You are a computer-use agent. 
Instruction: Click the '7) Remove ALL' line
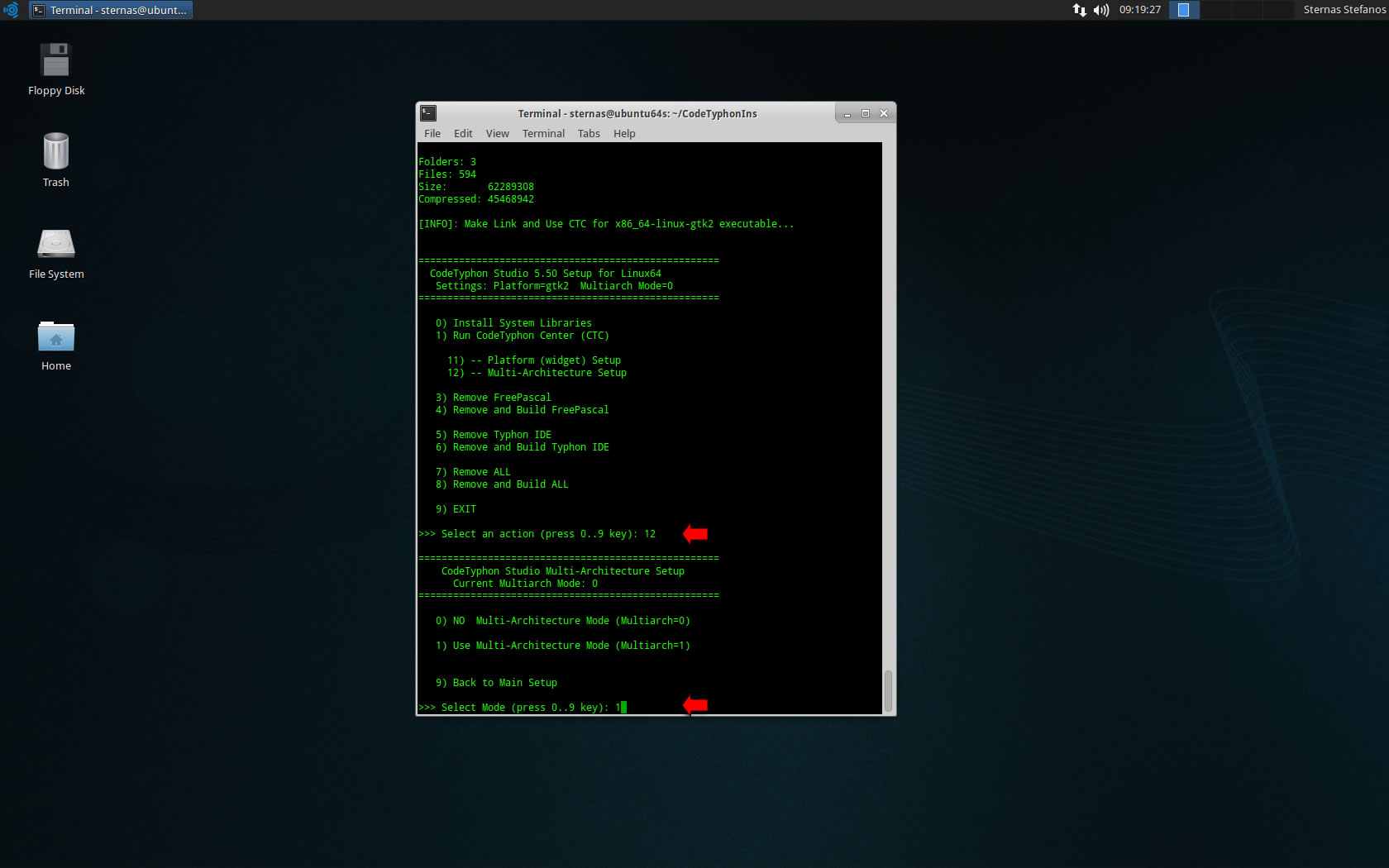click(x=473, y=472)
